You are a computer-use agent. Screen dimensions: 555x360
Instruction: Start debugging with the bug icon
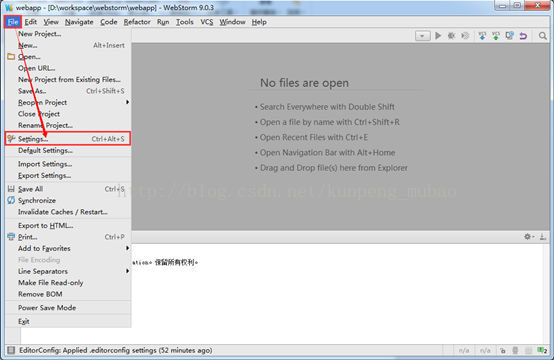click(452, 36)
